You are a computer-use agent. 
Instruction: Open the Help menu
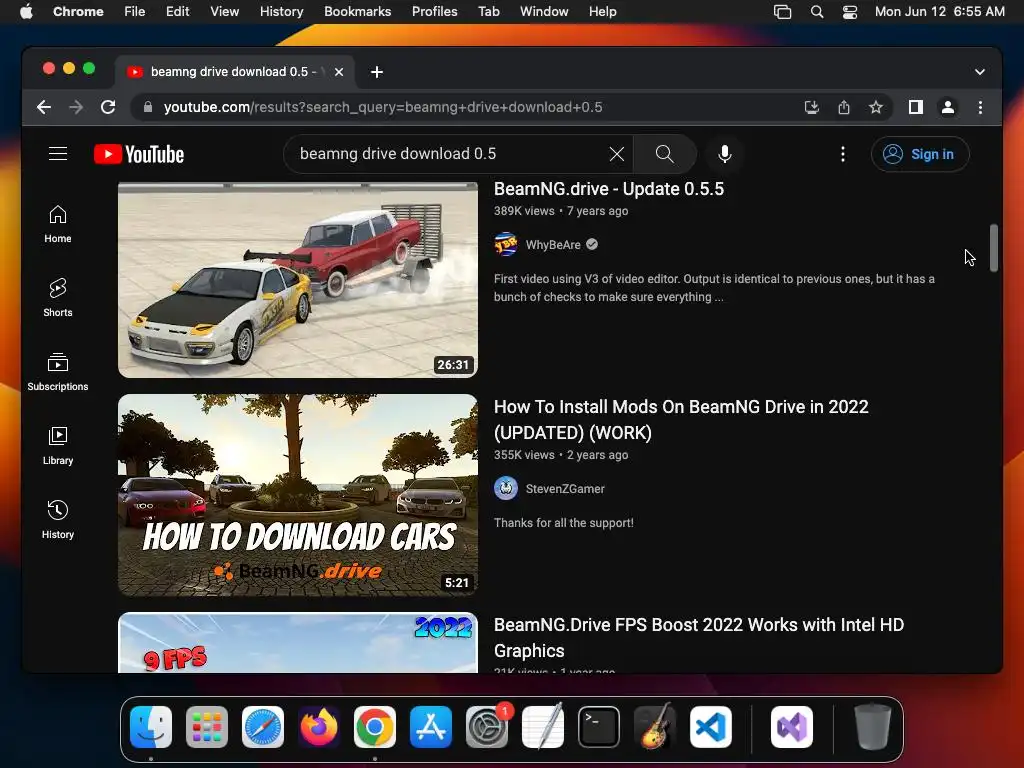[602, 11]
